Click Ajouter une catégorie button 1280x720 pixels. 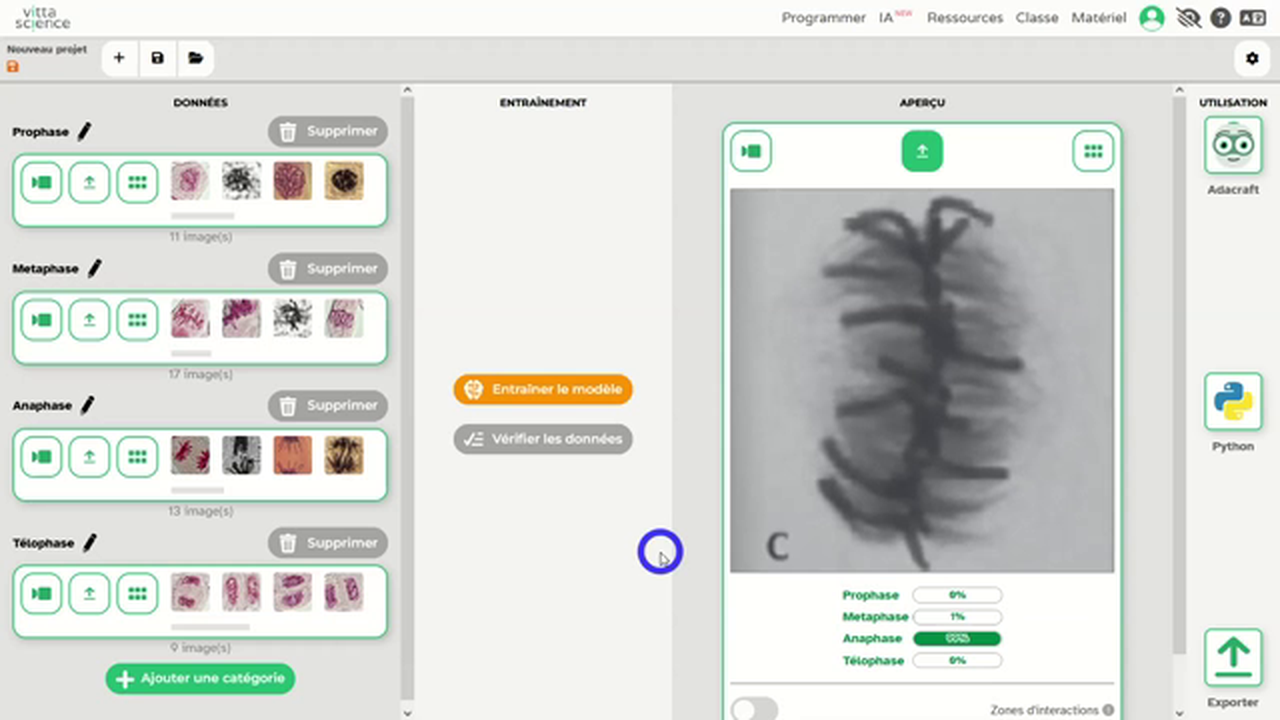coord(200,679)
